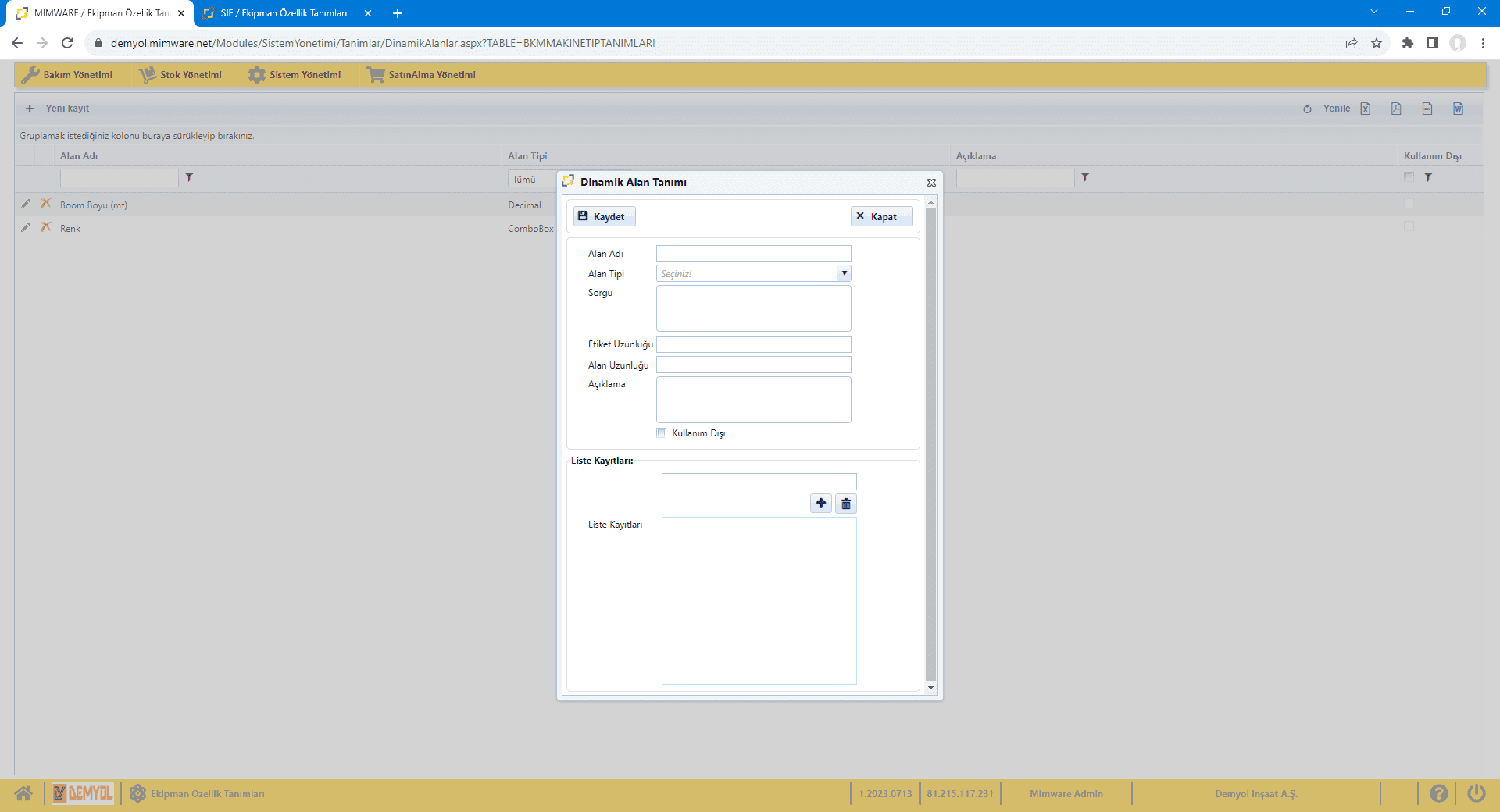This screenshot has width=1500, height=812.
Task: Click the Kaydet button
Action: [604, 216]
